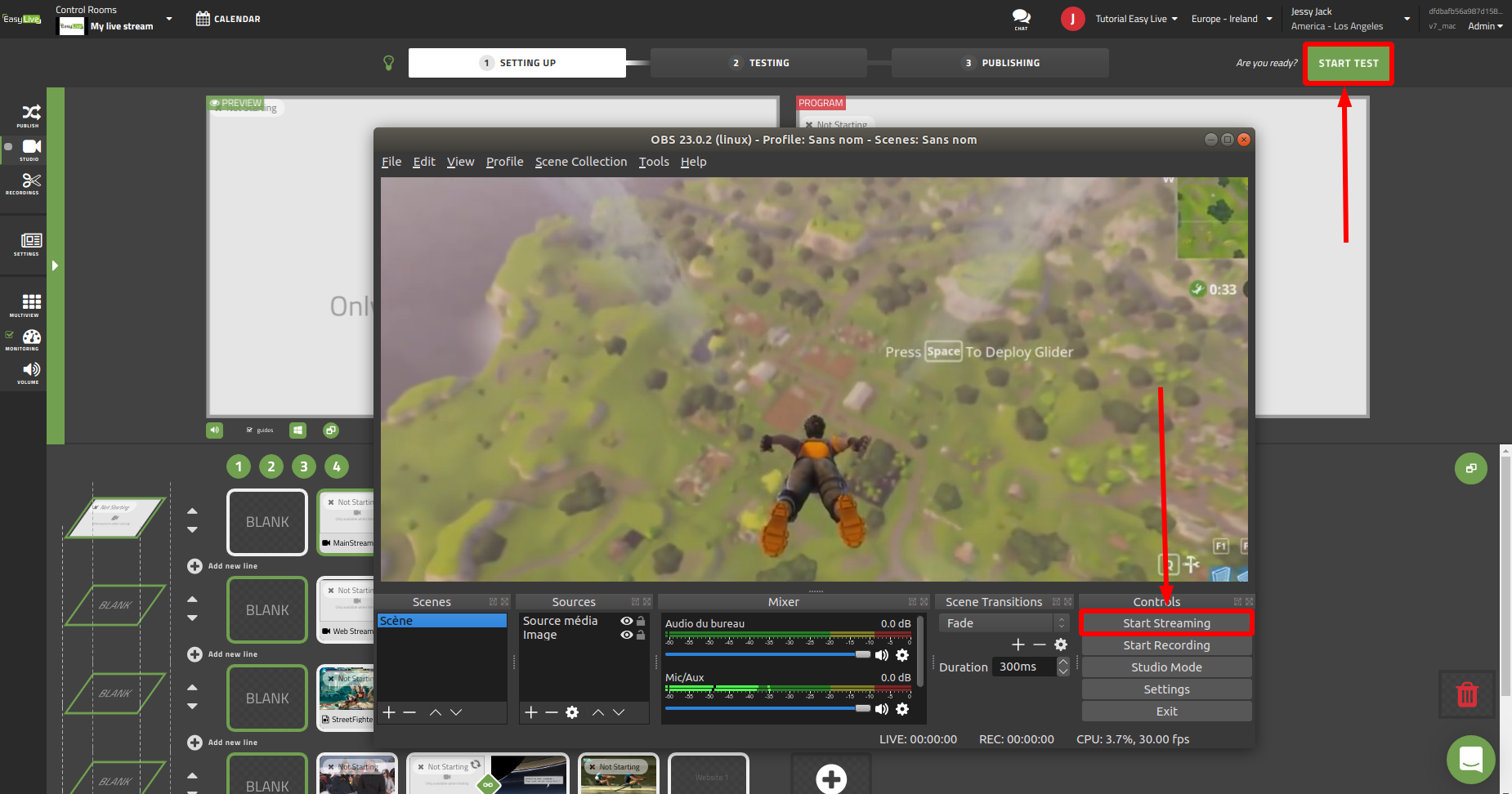The image size is (1512, 794).
Task: Open the Volume section in sidebar
Action: tap(30, 373)
